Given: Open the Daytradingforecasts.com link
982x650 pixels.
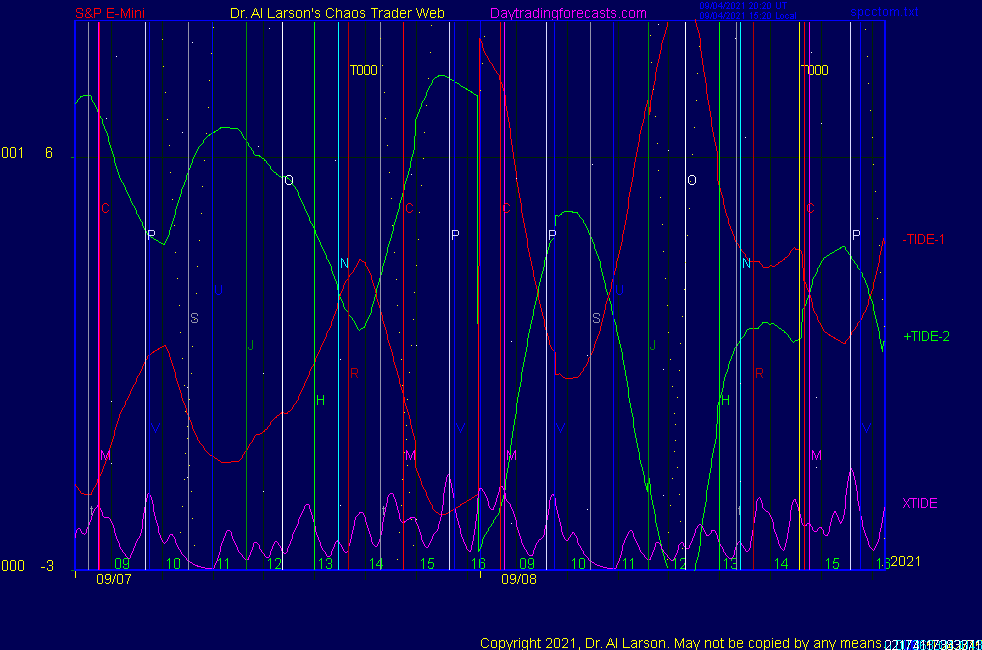Looking at the screenshot, I should pos(568,14).
